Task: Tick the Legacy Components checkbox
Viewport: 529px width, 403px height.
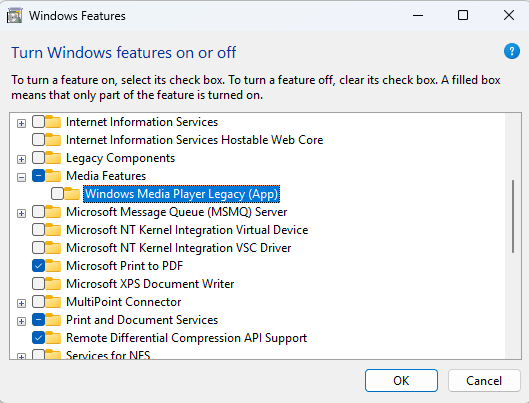Action: [38, 158]
